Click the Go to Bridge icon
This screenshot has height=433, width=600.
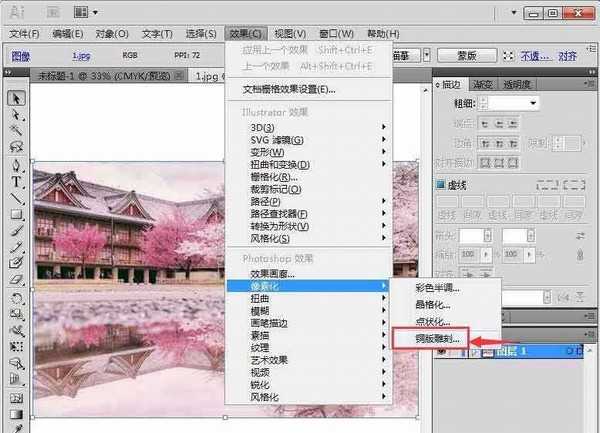tap(53, 13)
